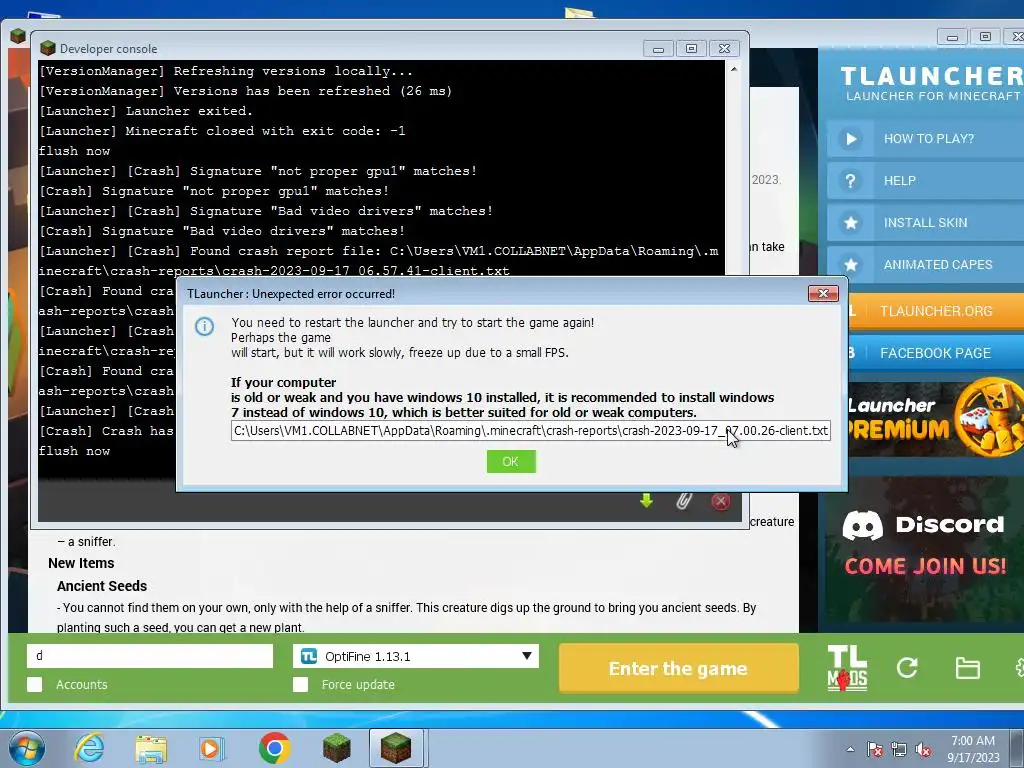The width and height of the screenshot is (1024, 768).
Task: Click the New Items heading
Action: pyautogui.click(x=81, y=563)
